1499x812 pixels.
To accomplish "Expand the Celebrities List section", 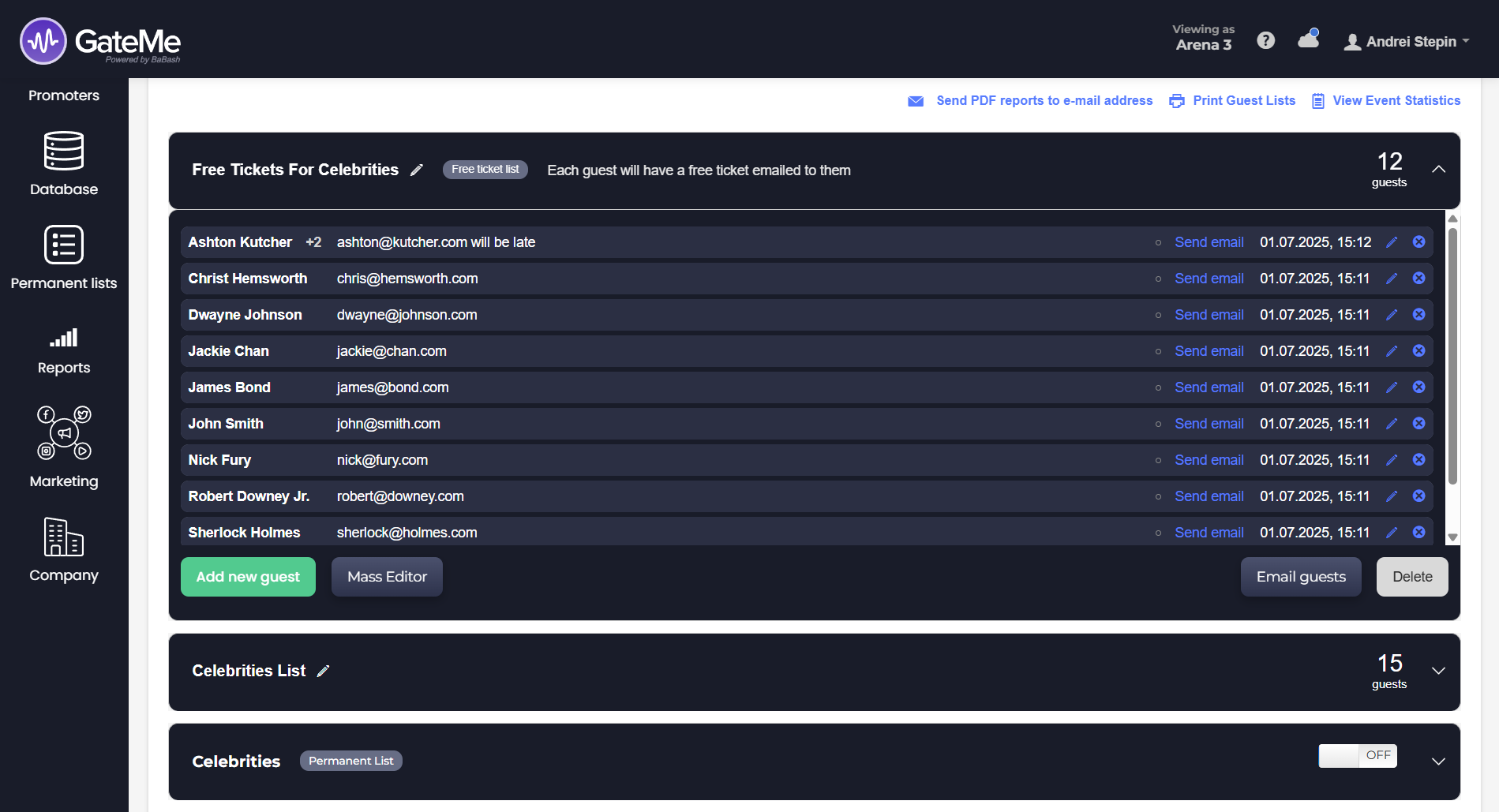I will point(1438,672).
